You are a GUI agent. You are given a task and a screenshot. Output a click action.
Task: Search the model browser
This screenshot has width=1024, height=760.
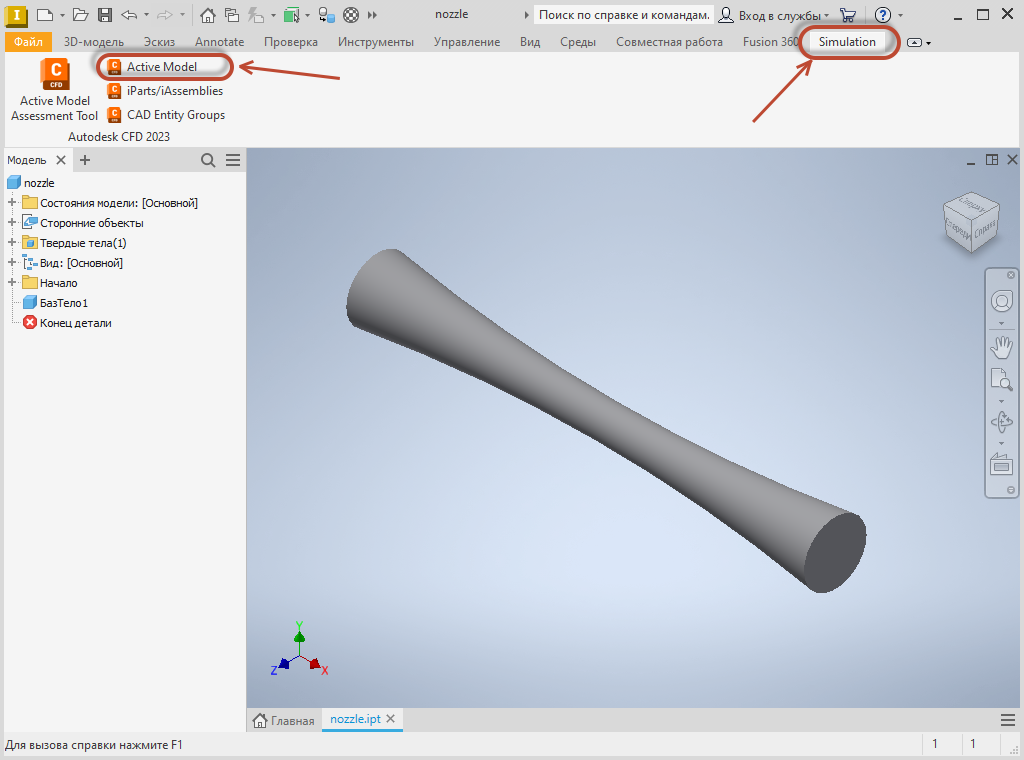tap(208, 160)
